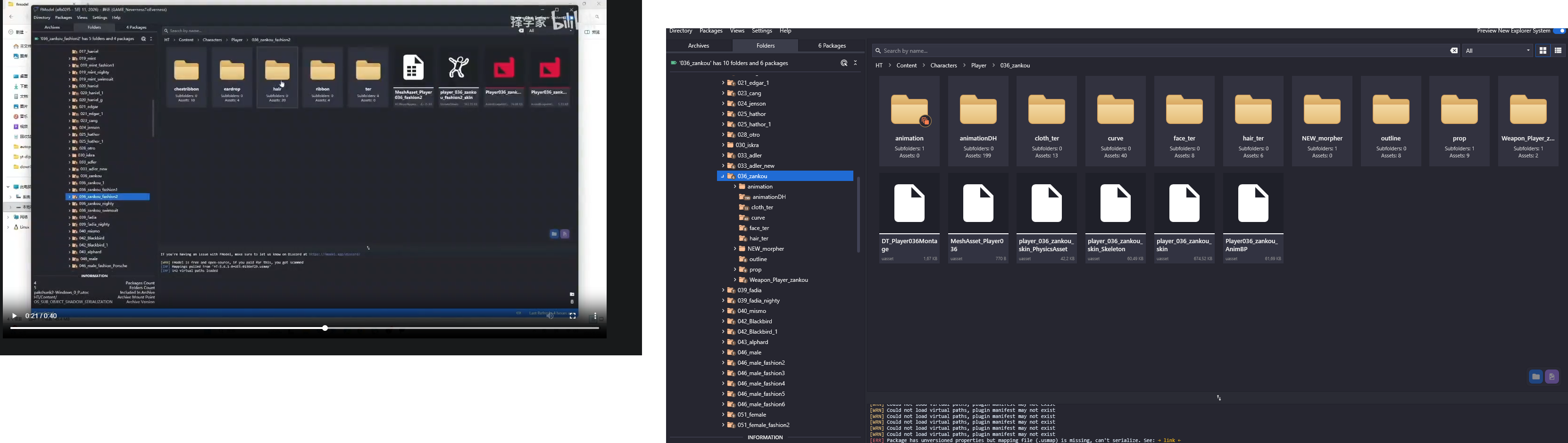Expand the animation subfolder in tree
The height and width of the screenshot is (443, 1568).
[735, 187]
